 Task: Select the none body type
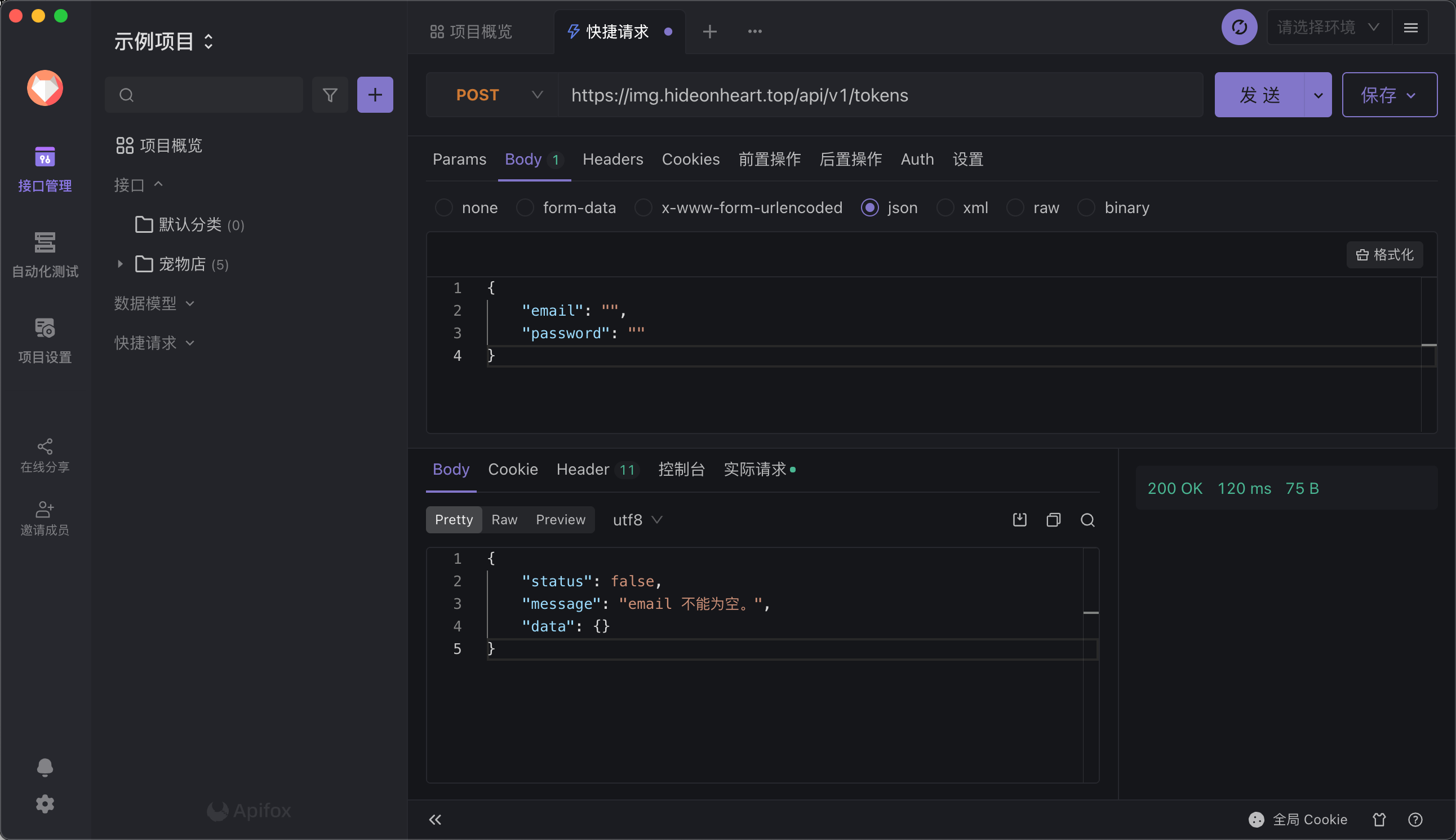pos(466,207)
